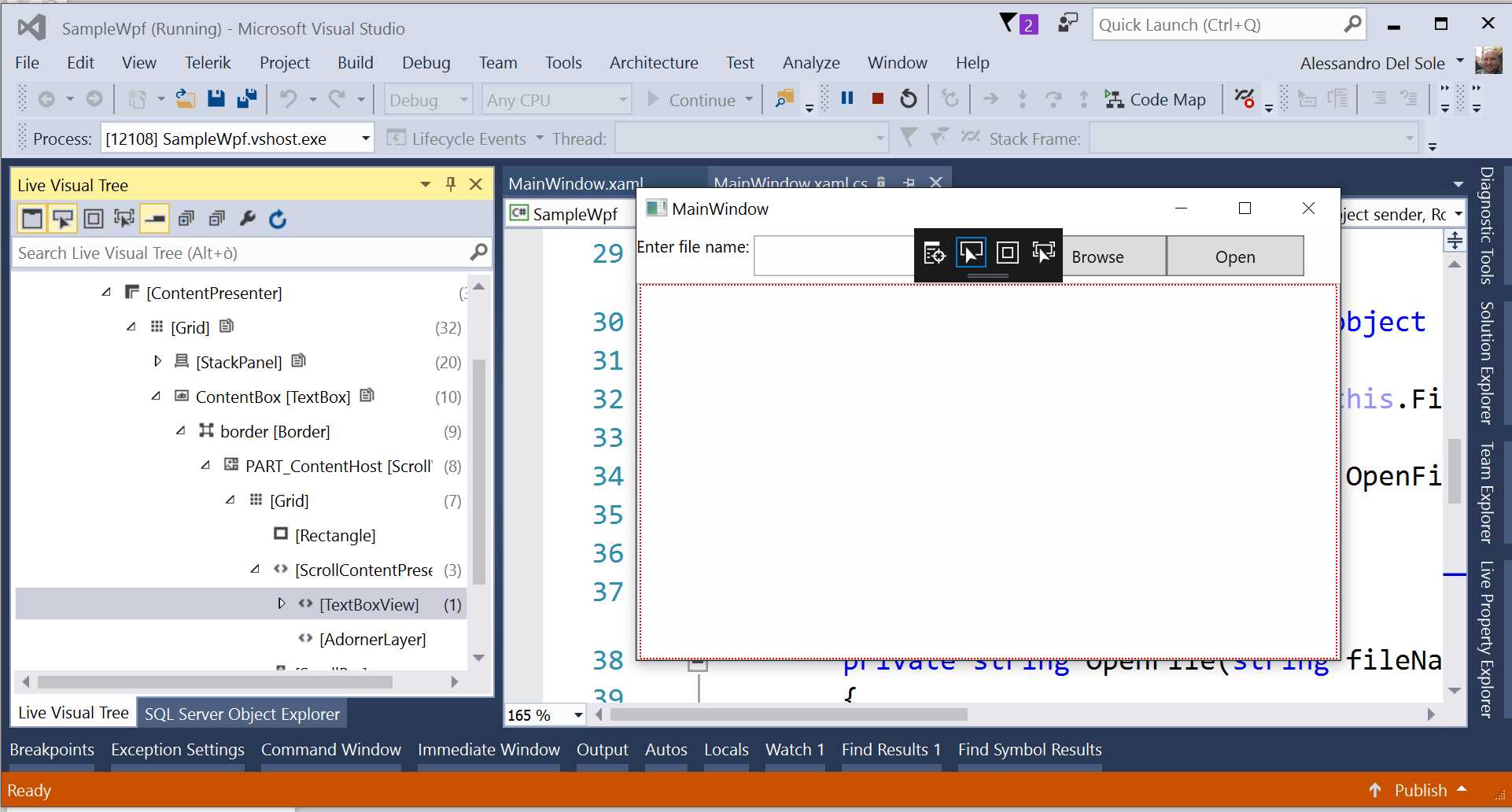Click the Live Visual Tree vertical scrollbar thumb
This screenshot has height=812, width=1512.
[479, 471]
